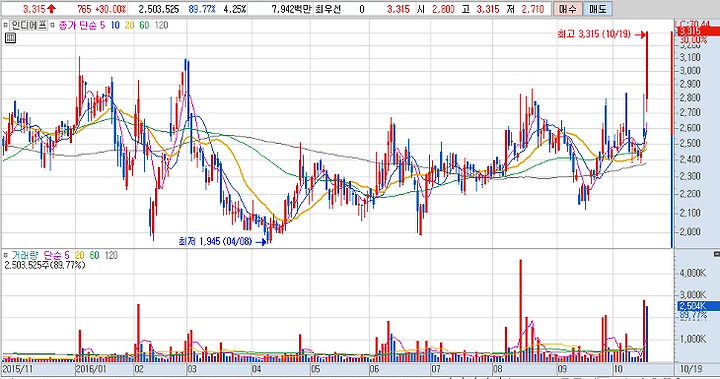
Task: Select the volume panel 120 average label
Action: [x=111, y=255]
